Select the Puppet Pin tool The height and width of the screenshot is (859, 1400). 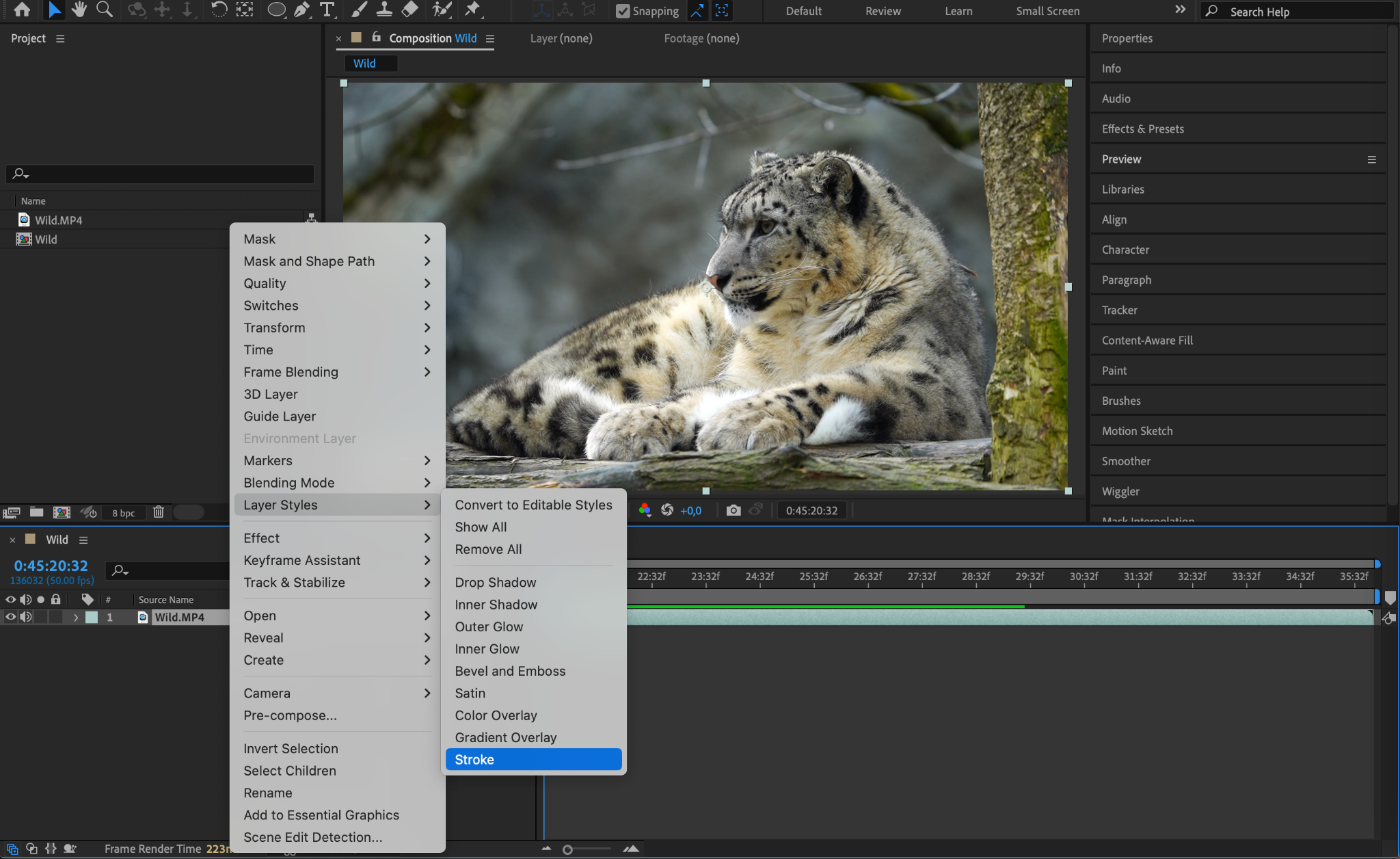[472, 10]
